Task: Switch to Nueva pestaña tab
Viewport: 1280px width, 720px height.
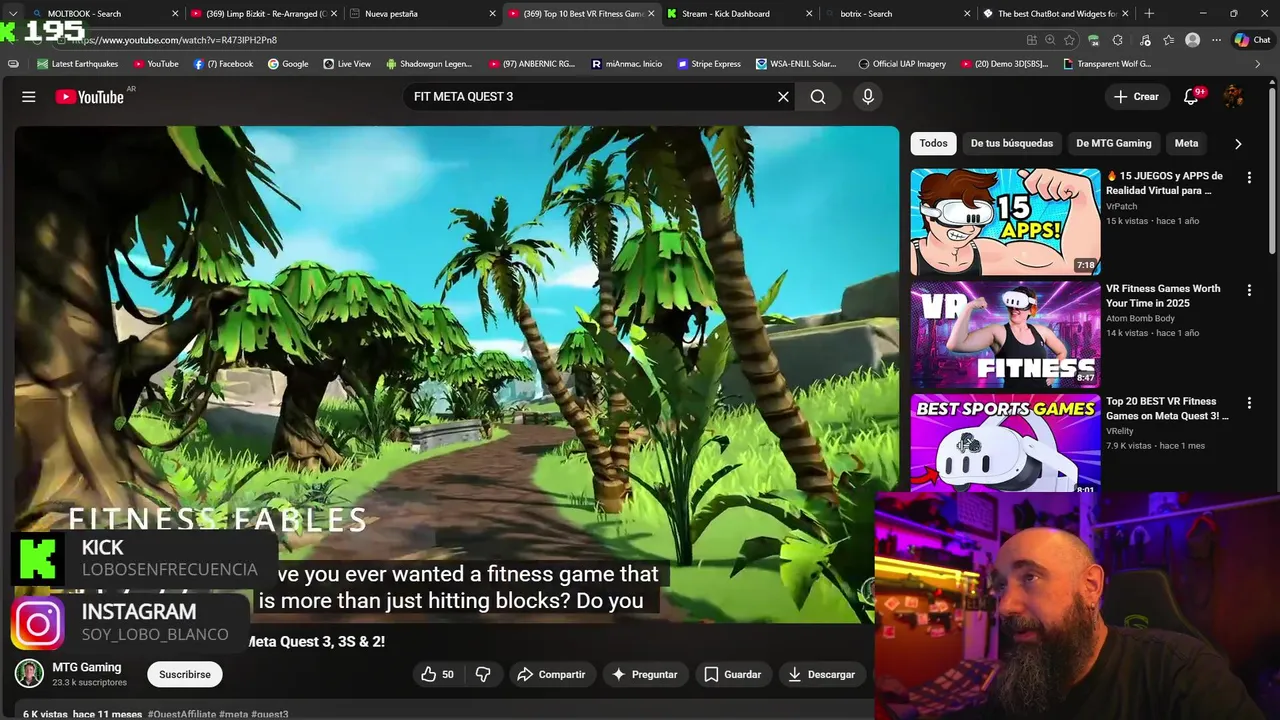Action: [x=420, y=14]
